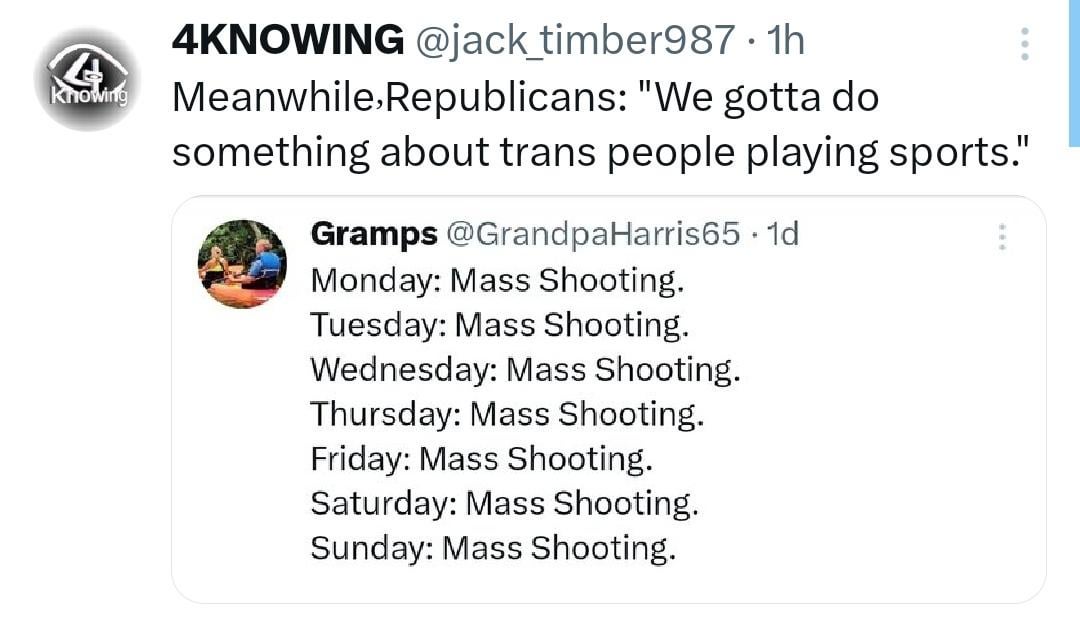1080x627 pixels.
Task: Click the "Meanwhile, Republicans" tweet text
Action: [525, 97]
